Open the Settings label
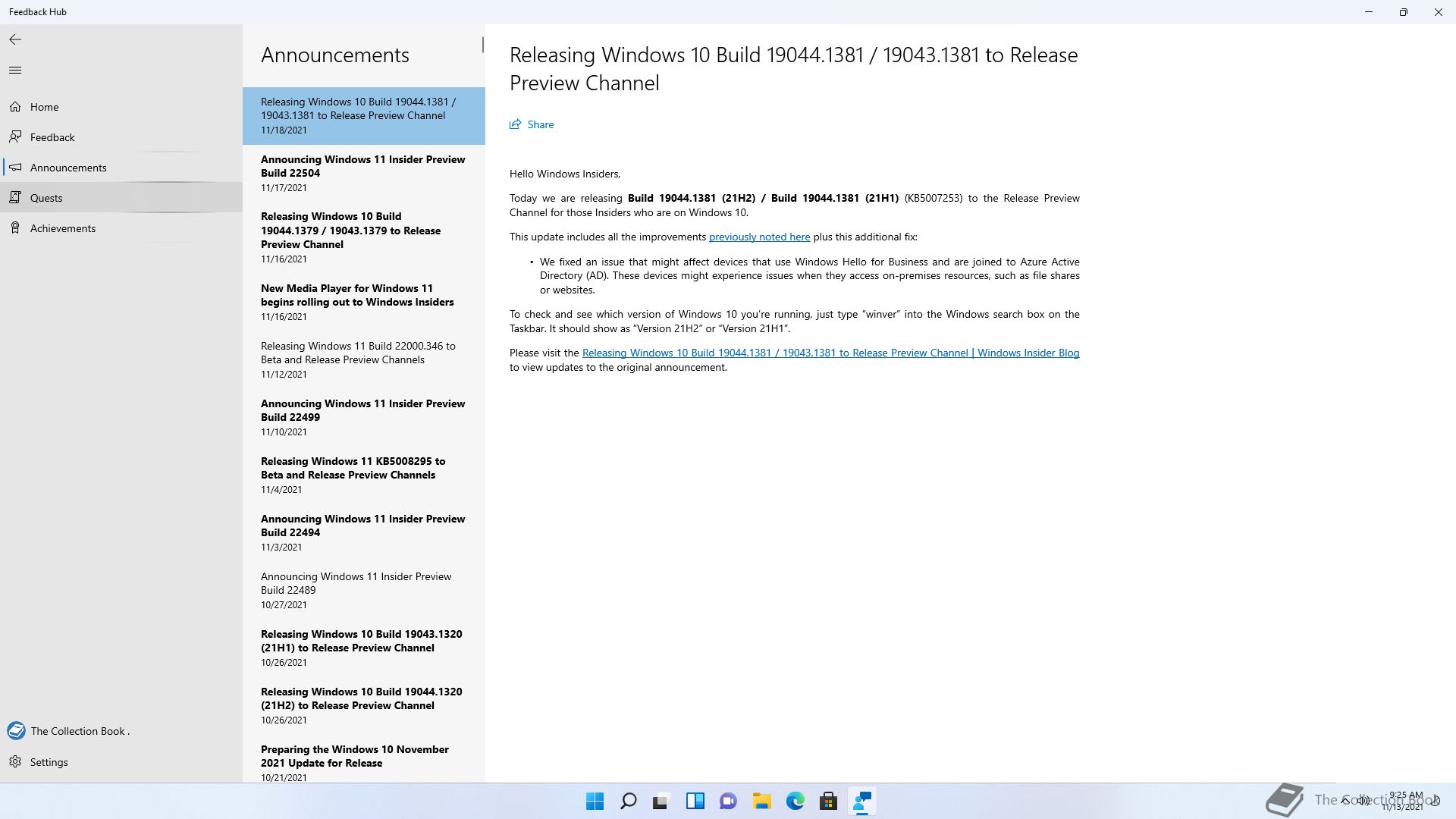Viewport: 1456px width, 819px height. click(x=49, y=762)
